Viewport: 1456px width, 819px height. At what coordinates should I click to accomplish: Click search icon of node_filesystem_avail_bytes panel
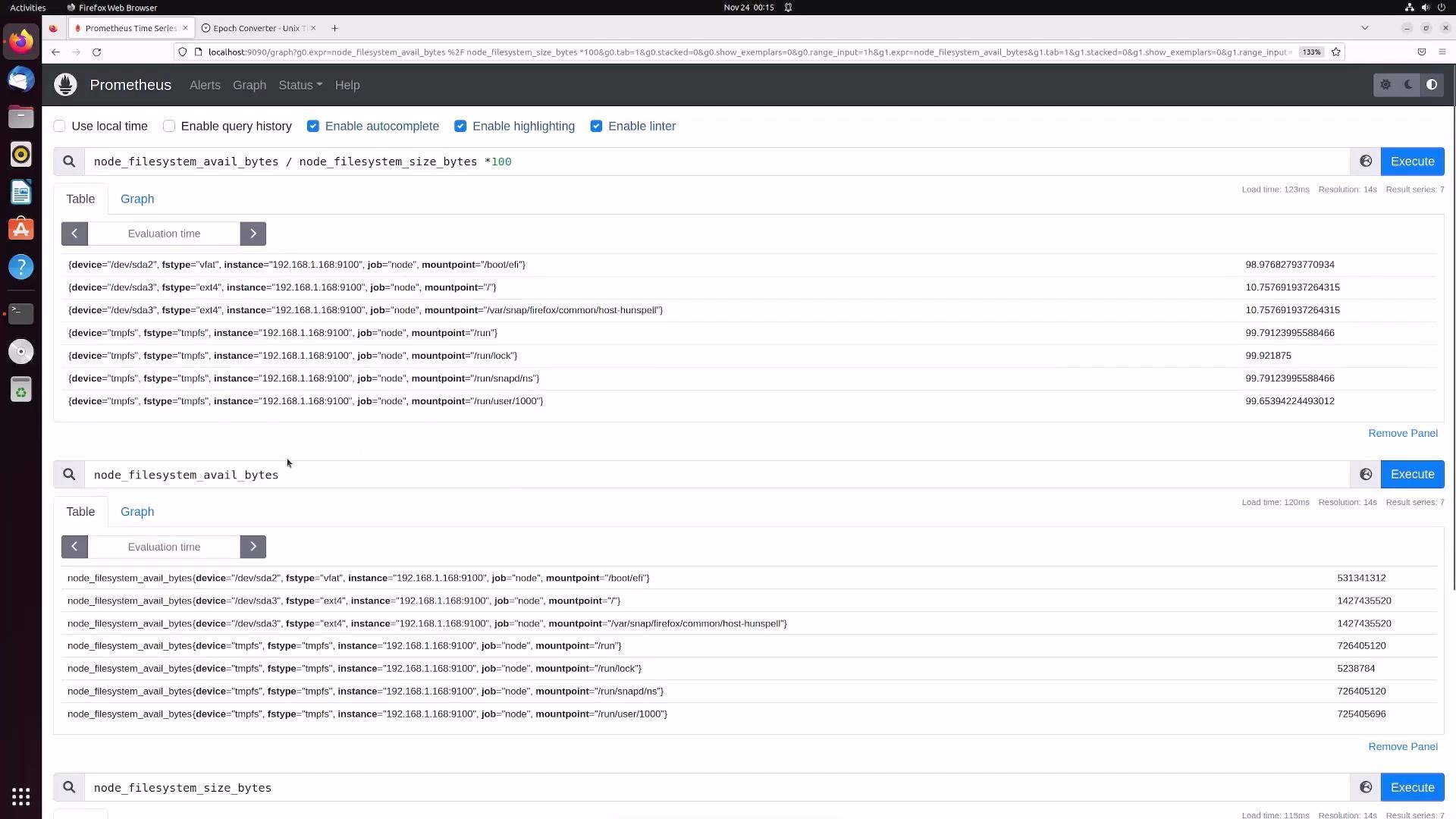pyautogui.click(x=69, y=475)
